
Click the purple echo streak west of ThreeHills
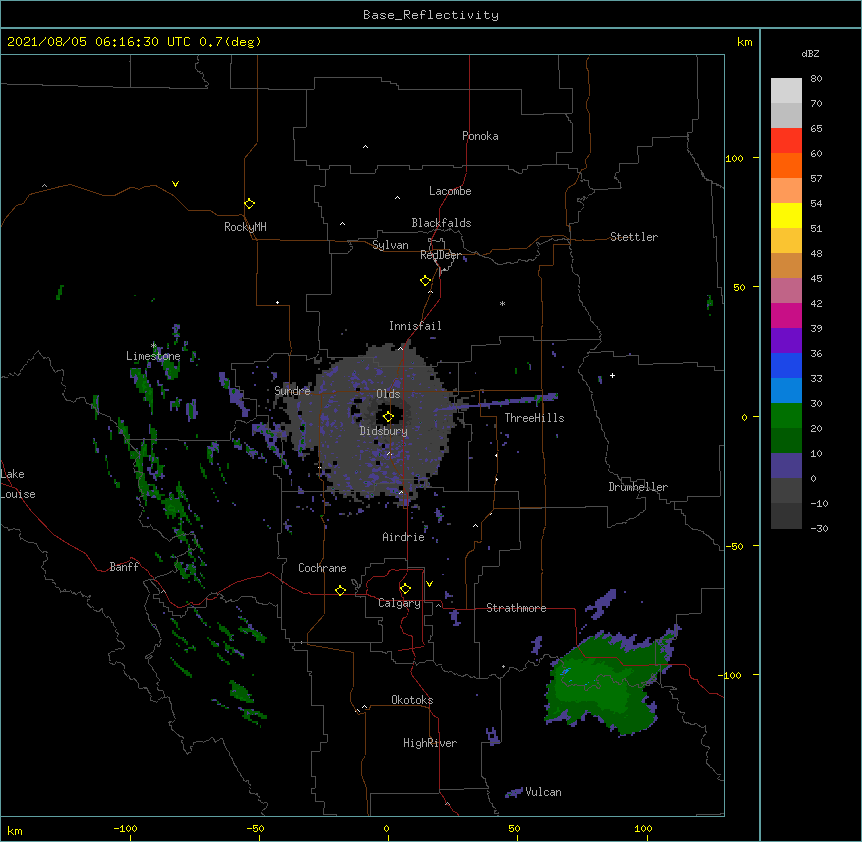[x=498, y=402]
